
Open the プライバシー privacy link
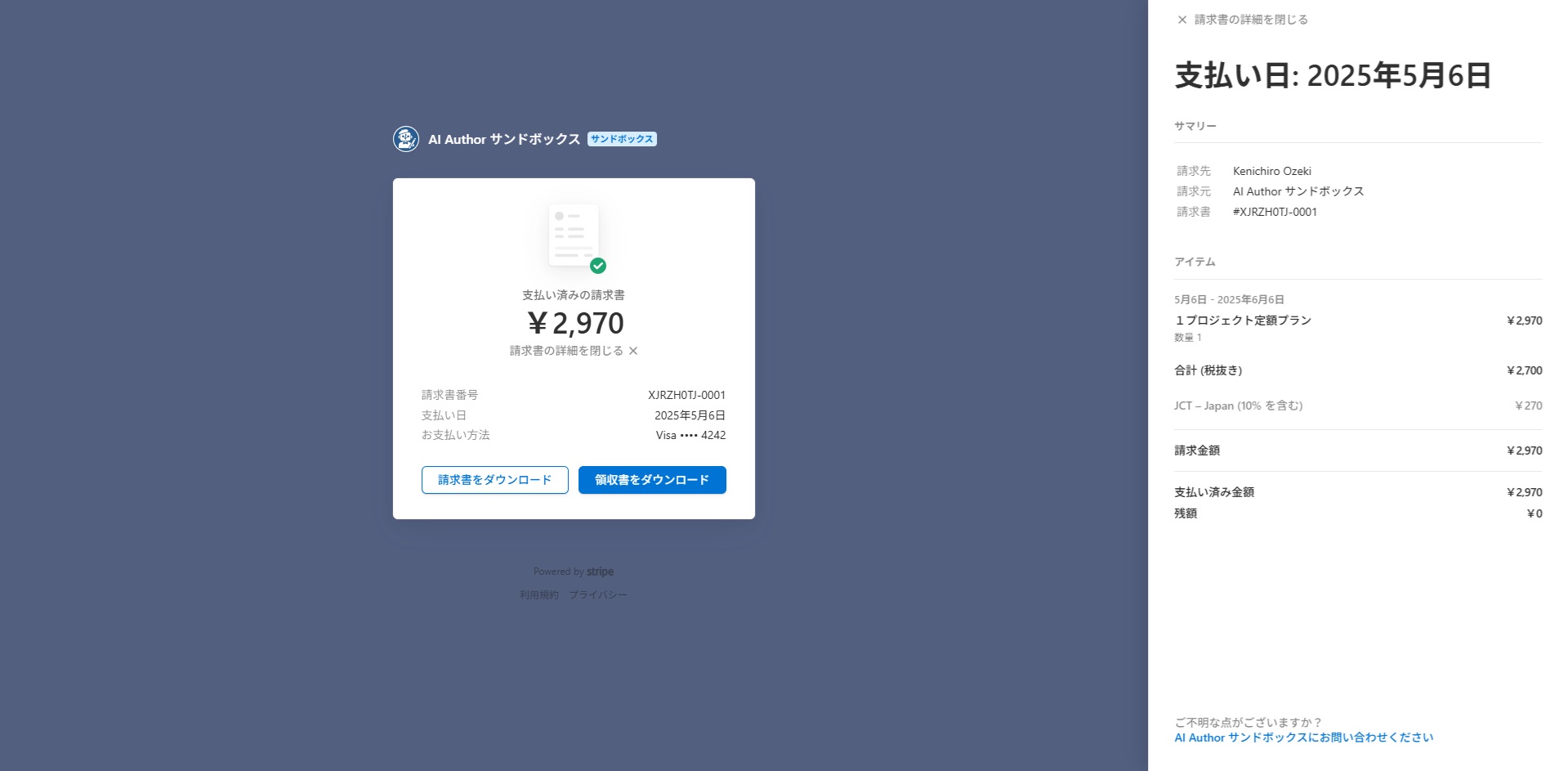pos(597,595)
